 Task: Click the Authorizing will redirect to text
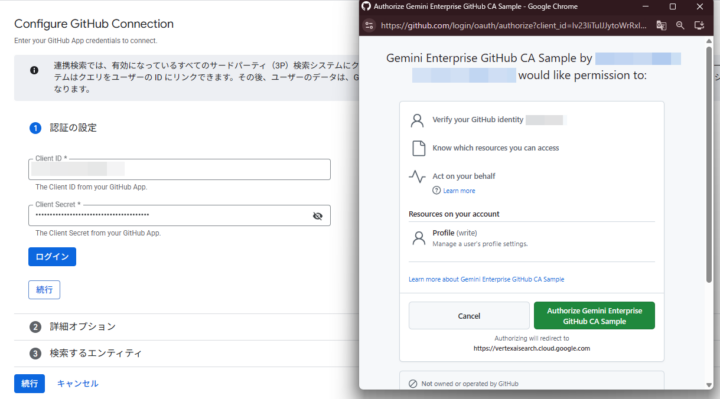pyautogui.click(x=532, y=338)
